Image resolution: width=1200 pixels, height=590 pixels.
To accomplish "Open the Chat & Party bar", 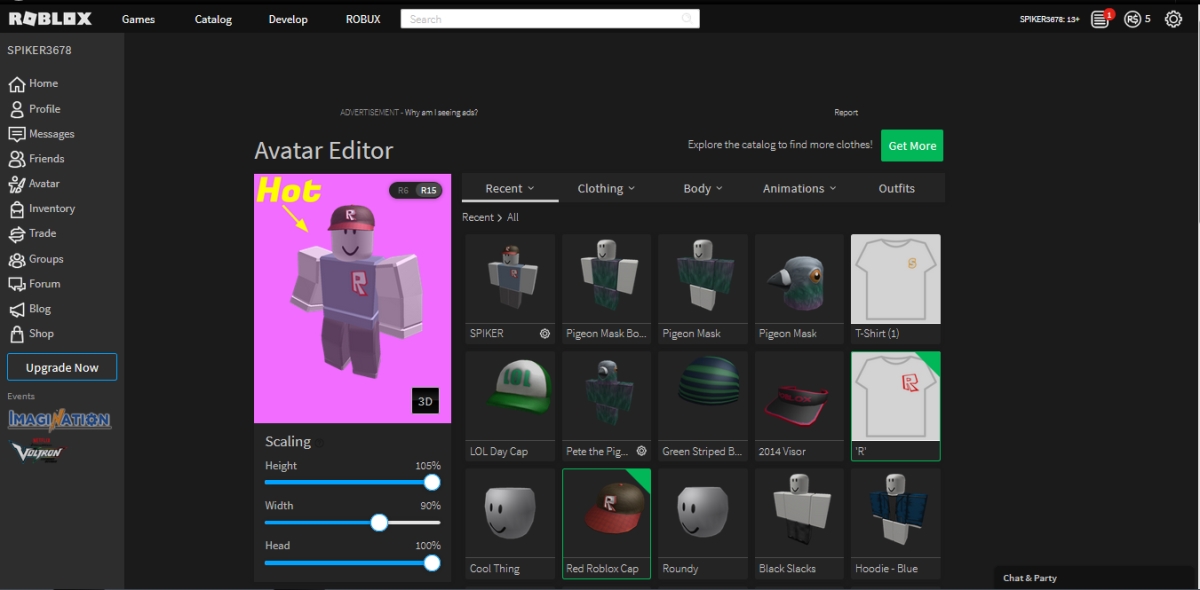I will 1095,578.
